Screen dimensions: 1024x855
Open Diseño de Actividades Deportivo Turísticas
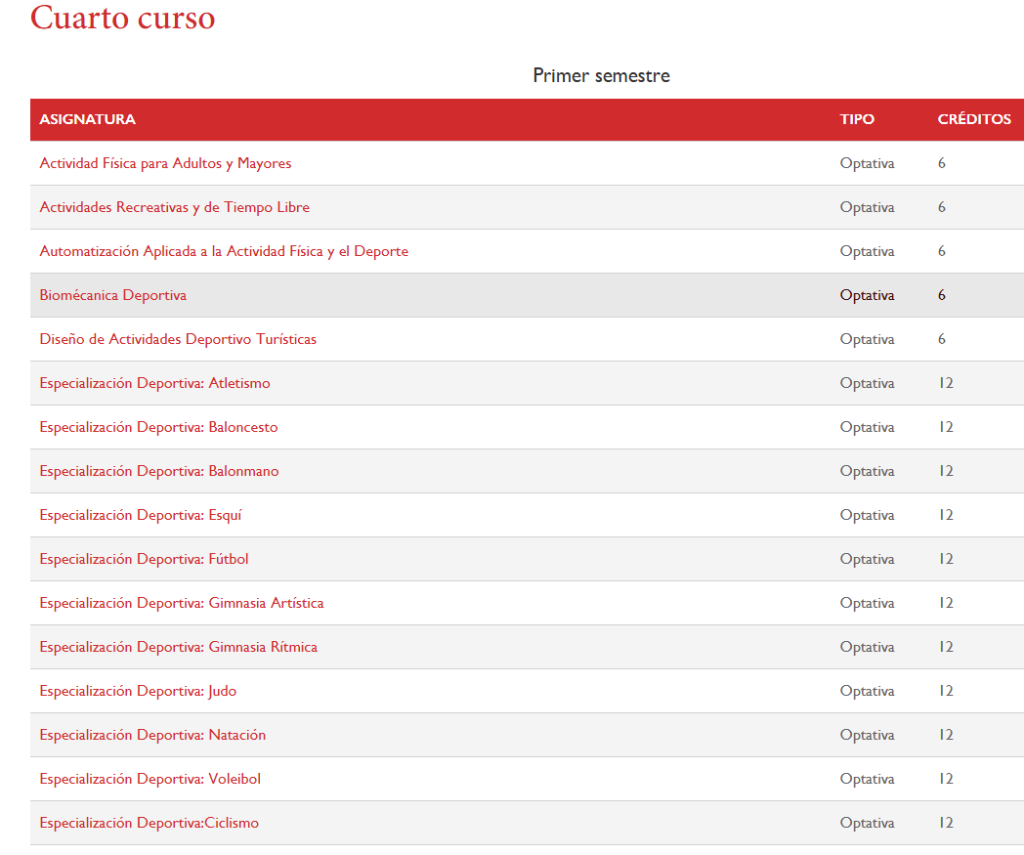pyautogui.click(x=178, y=339)
